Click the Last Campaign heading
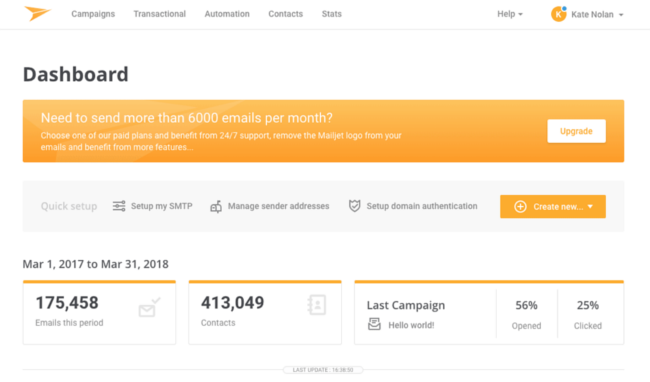650x382 pixels. pos(406,305)
